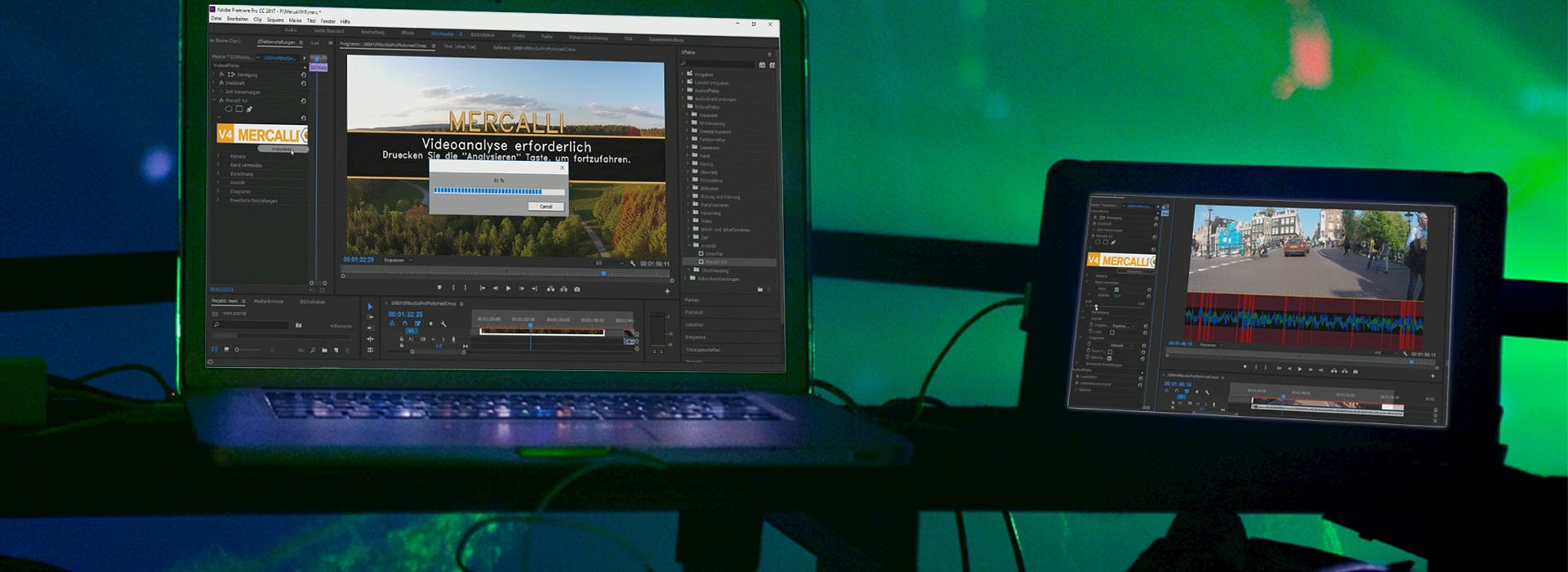The width and height of the screenshot is (1568, 572).
Task: Click the Export Frame camera icon on the small monitor
Action: click(x=1356, y=372)
